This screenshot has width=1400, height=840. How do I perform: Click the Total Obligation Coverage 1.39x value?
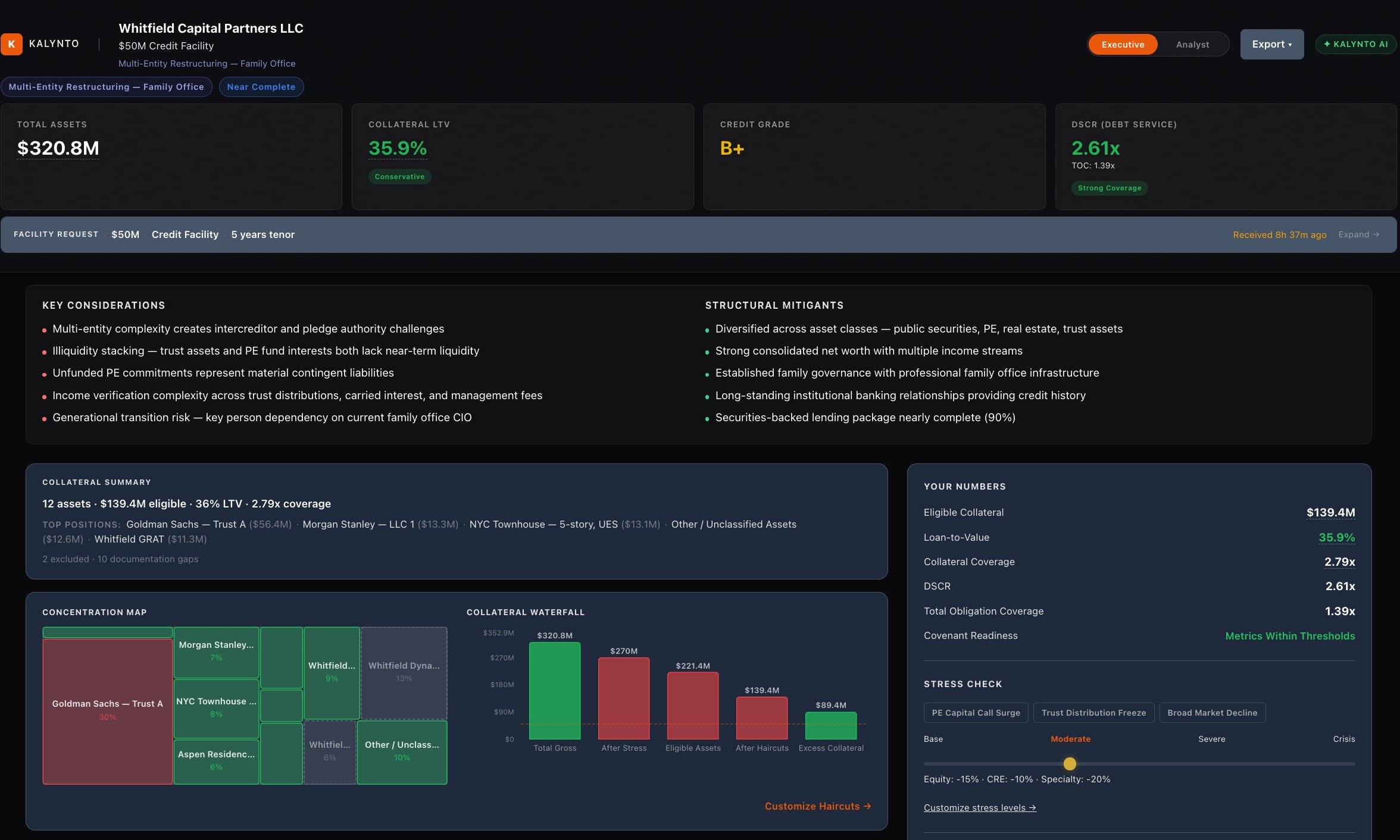pos(1340,611)
